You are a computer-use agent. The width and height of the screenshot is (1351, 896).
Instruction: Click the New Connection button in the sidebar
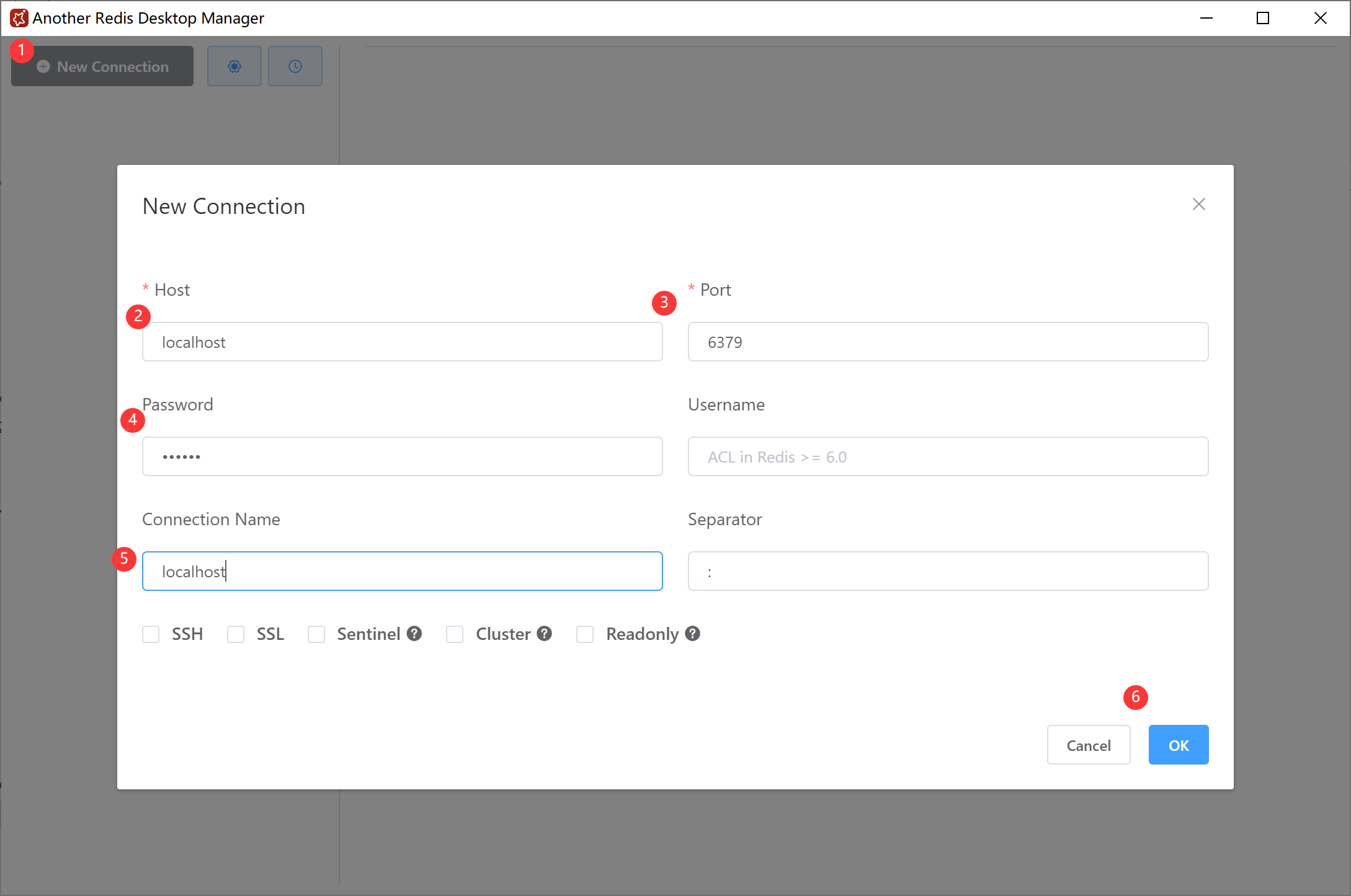[102, 66]
